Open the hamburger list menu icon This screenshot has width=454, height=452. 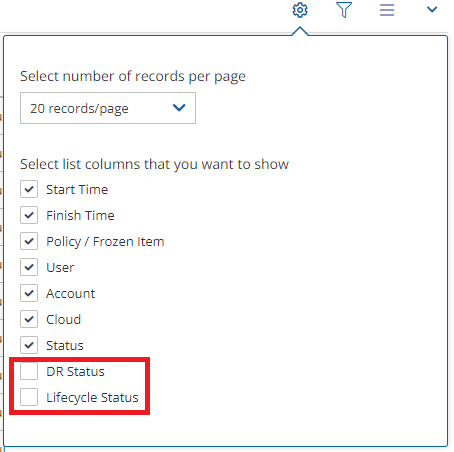(x=387, y=10)
